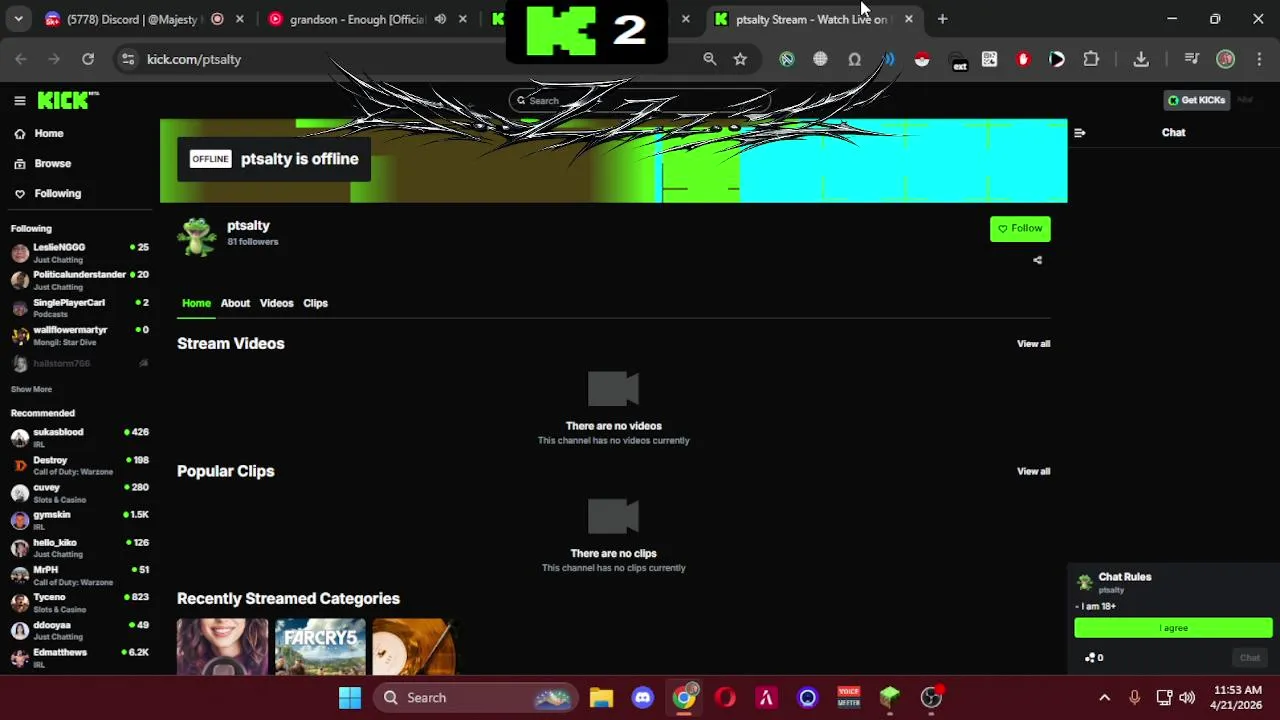Screen dimensions: 1280x720
Task: Open the first recently streamed category thumbnail
Action: (x=222, y=647)
